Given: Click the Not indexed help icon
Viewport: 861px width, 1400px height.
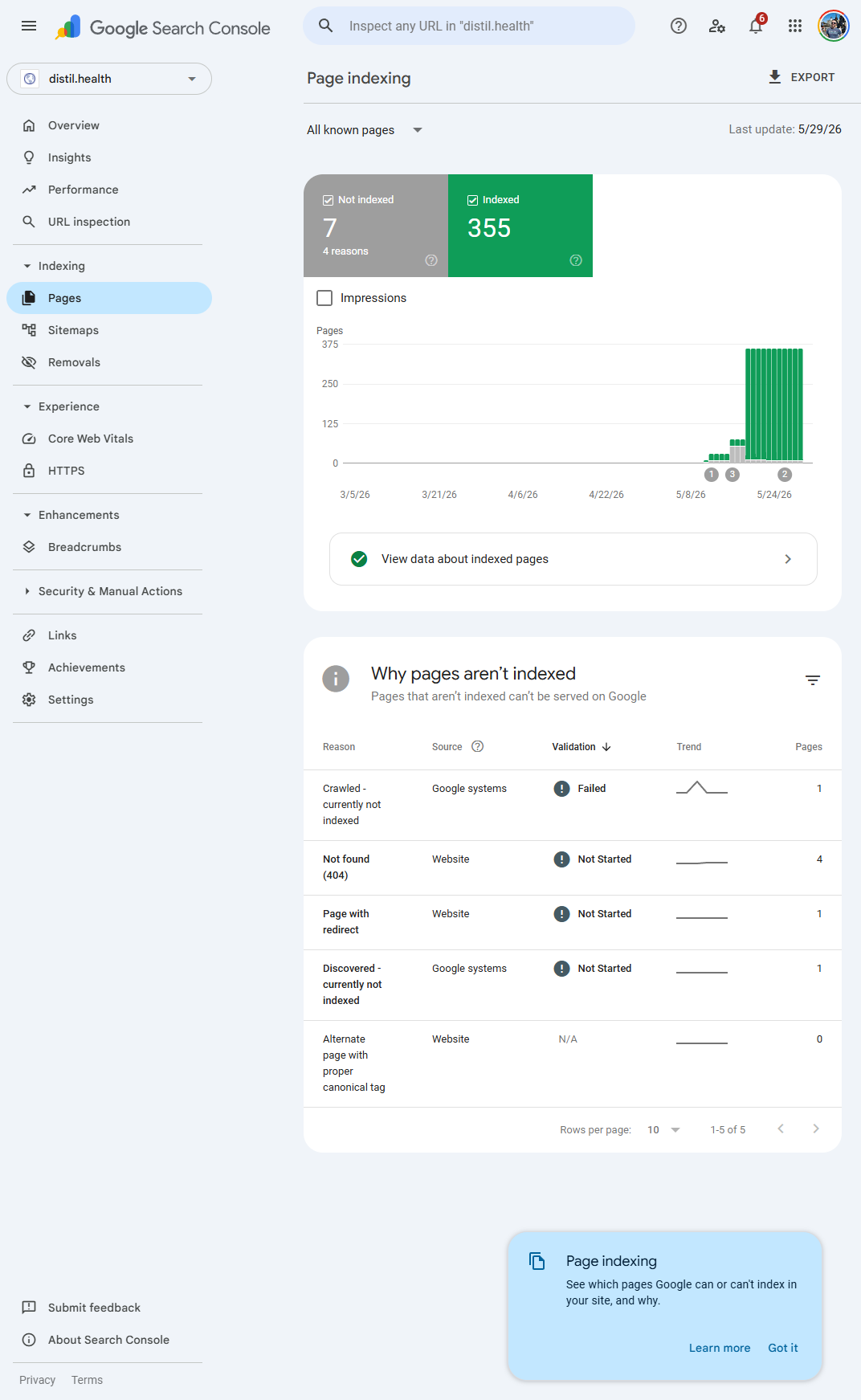Looking at the screenshot, I should pos(431,260).
